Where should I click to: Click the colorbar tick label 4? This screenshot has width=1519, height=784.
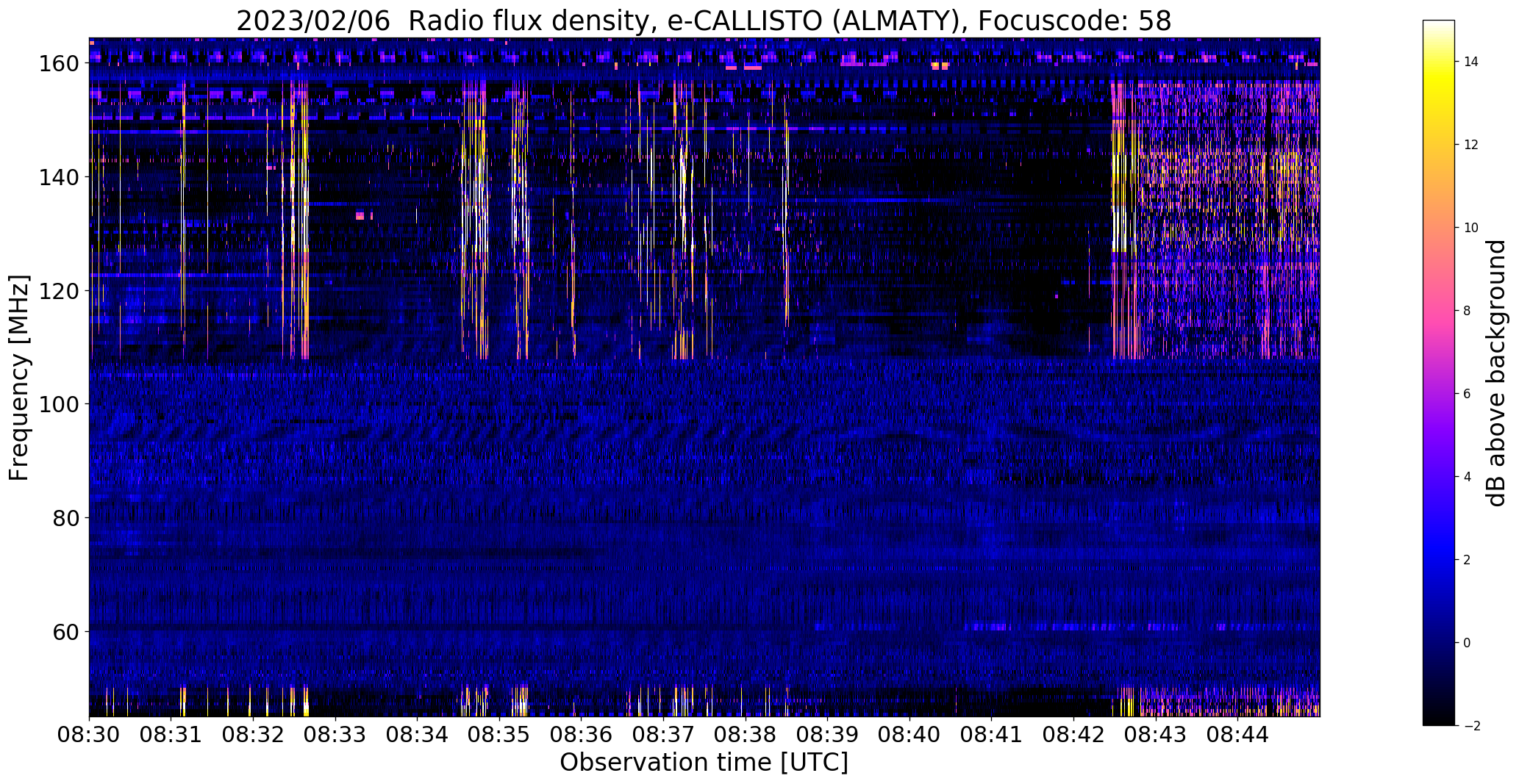[x=1468, y=477]
